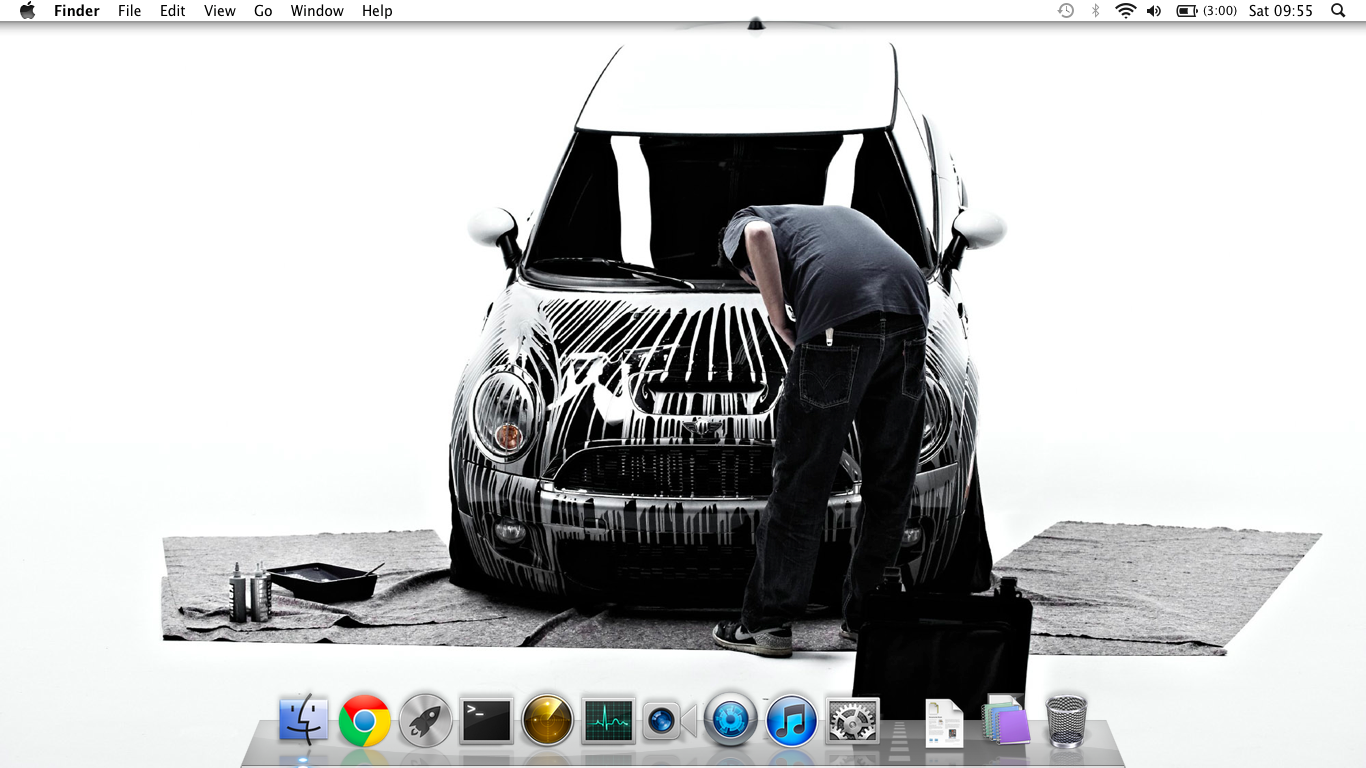The image size is (1366, 768).
Task: Open the purple folders stack in dock
Action: [x=1005, y=720]
